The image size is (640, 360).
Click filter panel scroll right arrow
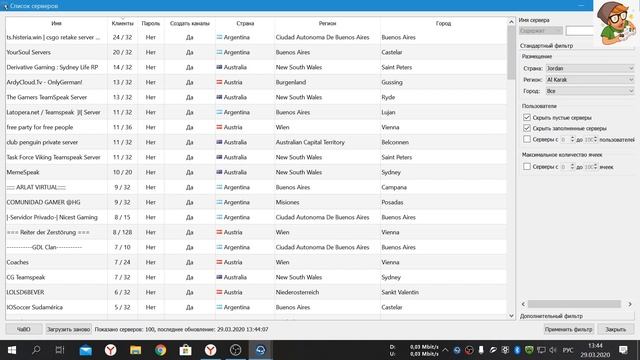[x=630, y=304]
